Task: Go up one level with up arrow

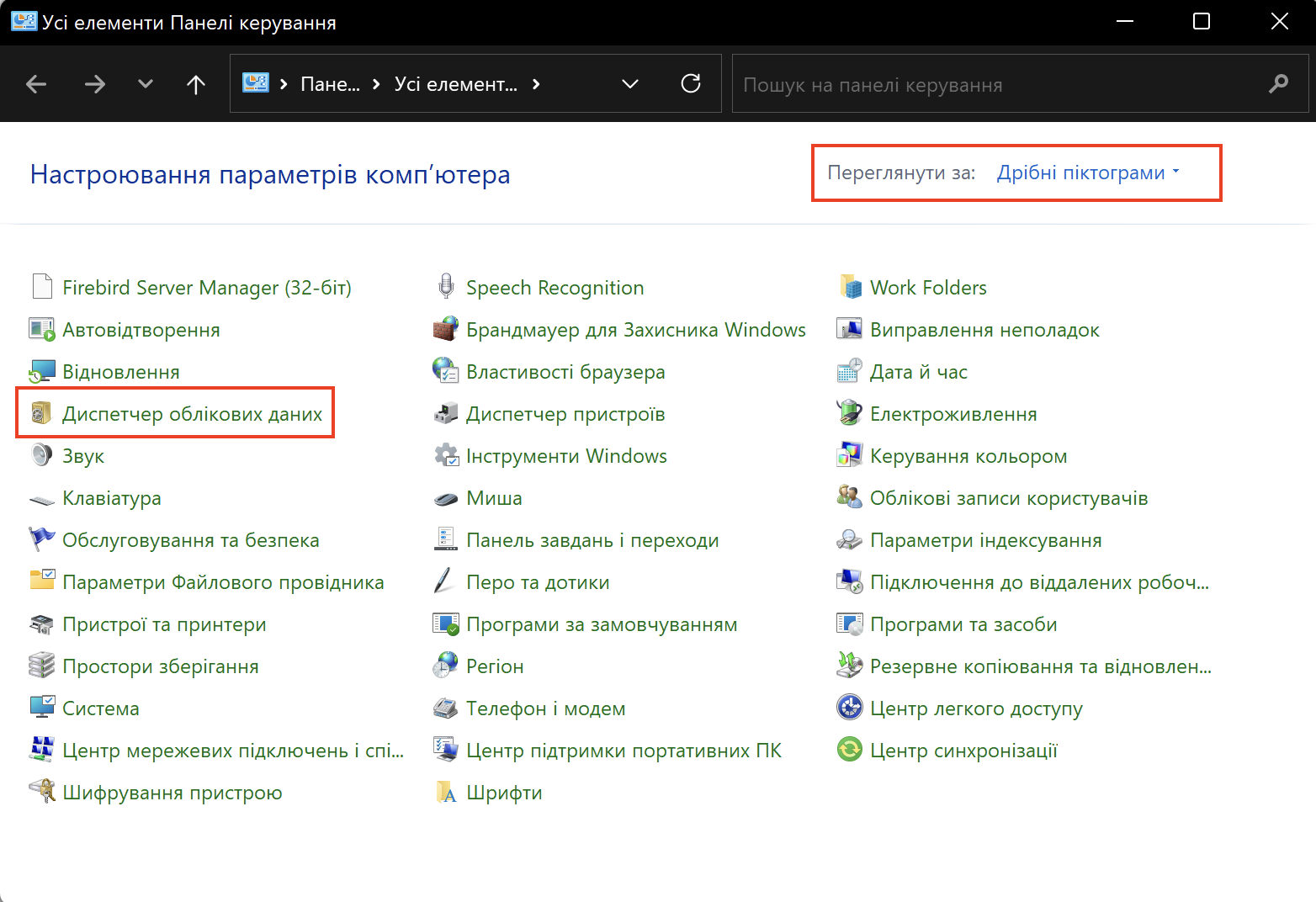Action: [195, 83]
